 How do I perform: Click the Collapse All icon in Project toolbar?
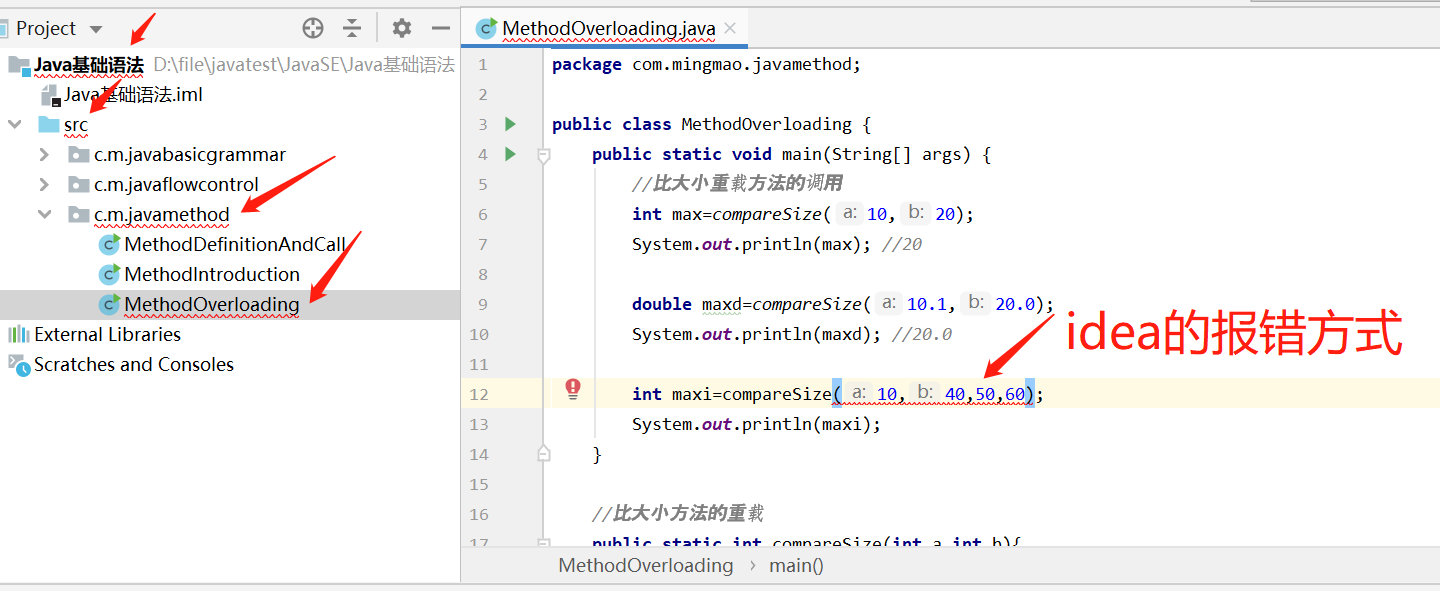pos(352,28)
